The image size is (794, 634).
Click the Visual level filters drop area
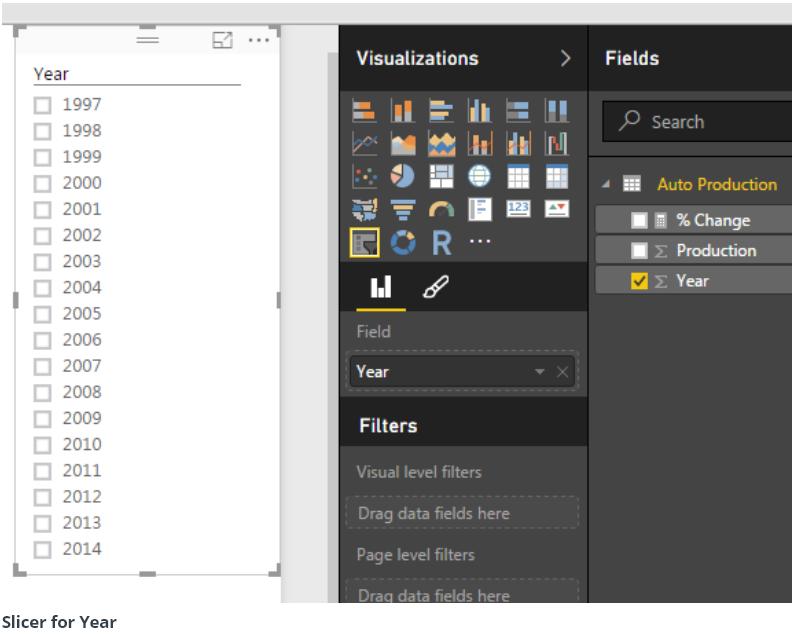tap(462, 513)
